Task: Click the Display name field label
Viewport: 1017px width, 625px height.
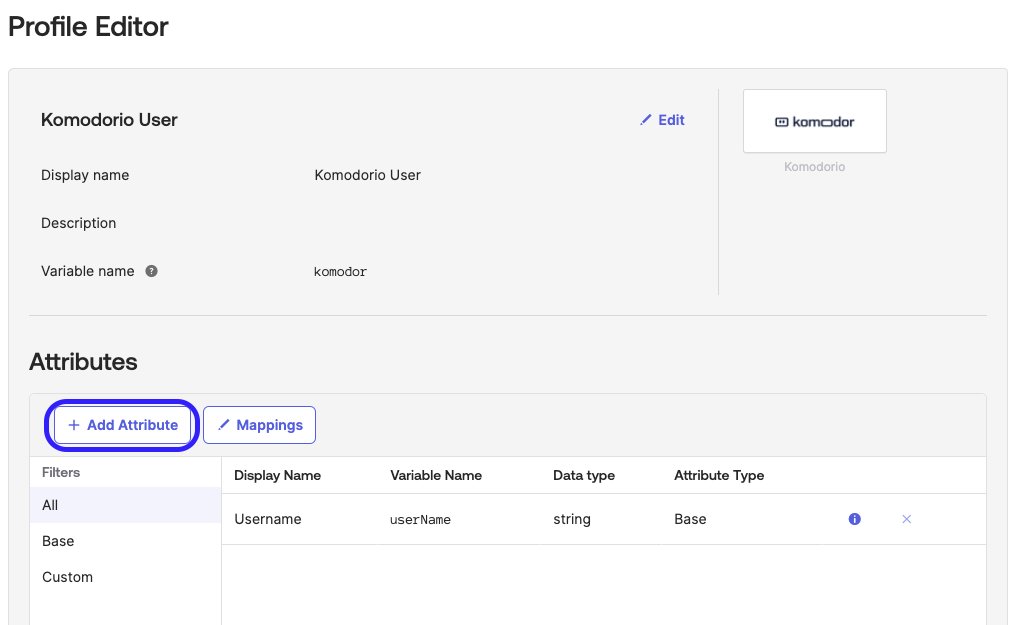Action: click(85, 175)
